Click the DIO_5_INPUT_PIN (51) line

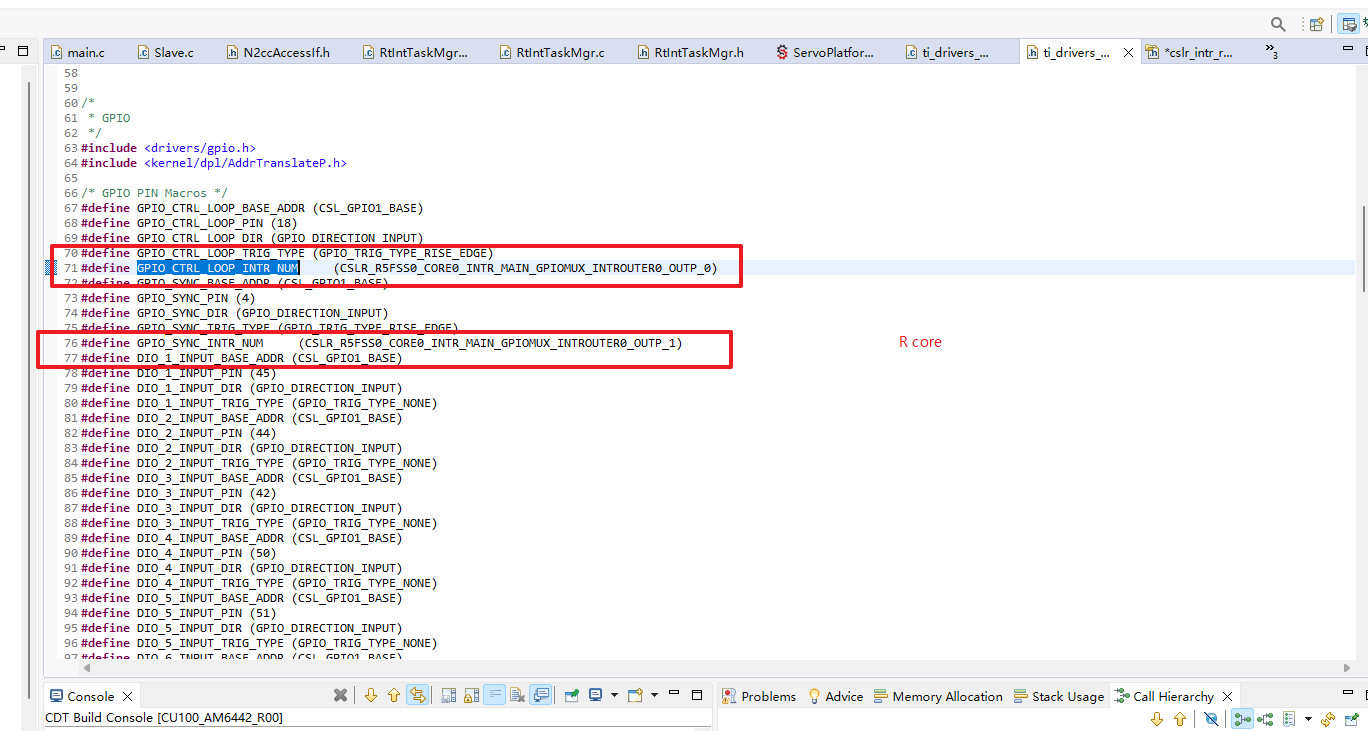[179, 613]
